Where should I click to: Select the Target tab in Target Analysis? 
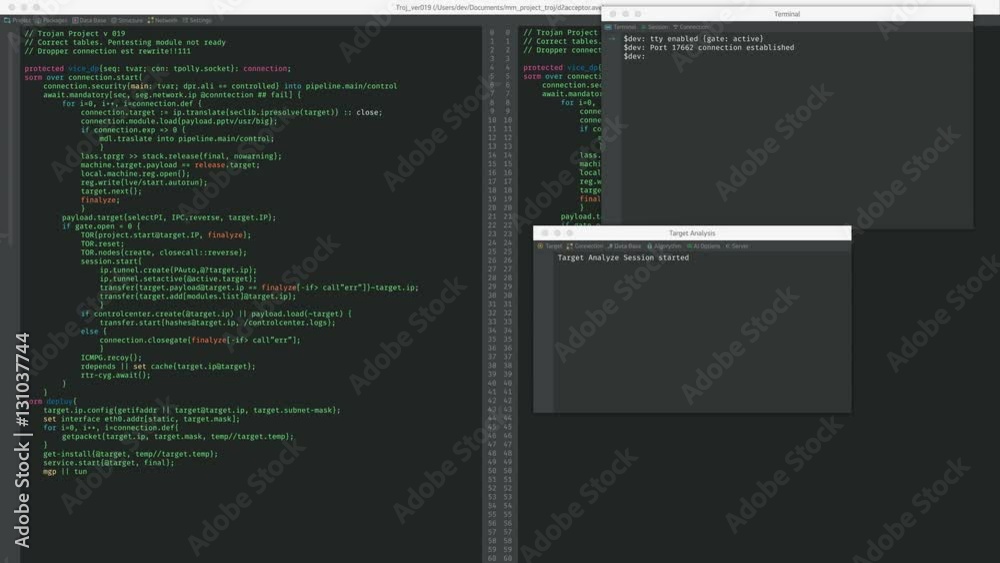click(x=550, y=246)
